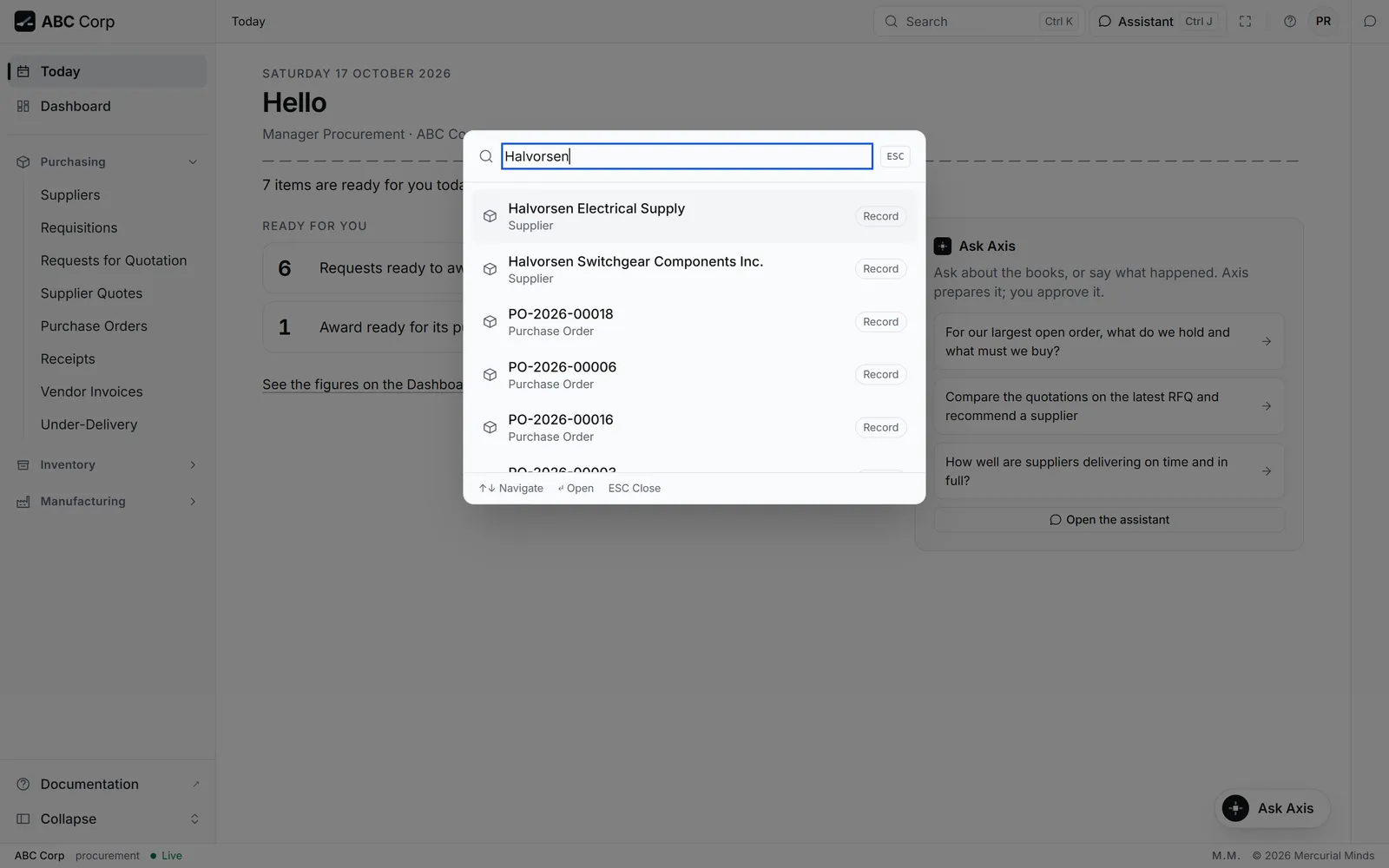Open the PO-2026-00018 search result

694,322
